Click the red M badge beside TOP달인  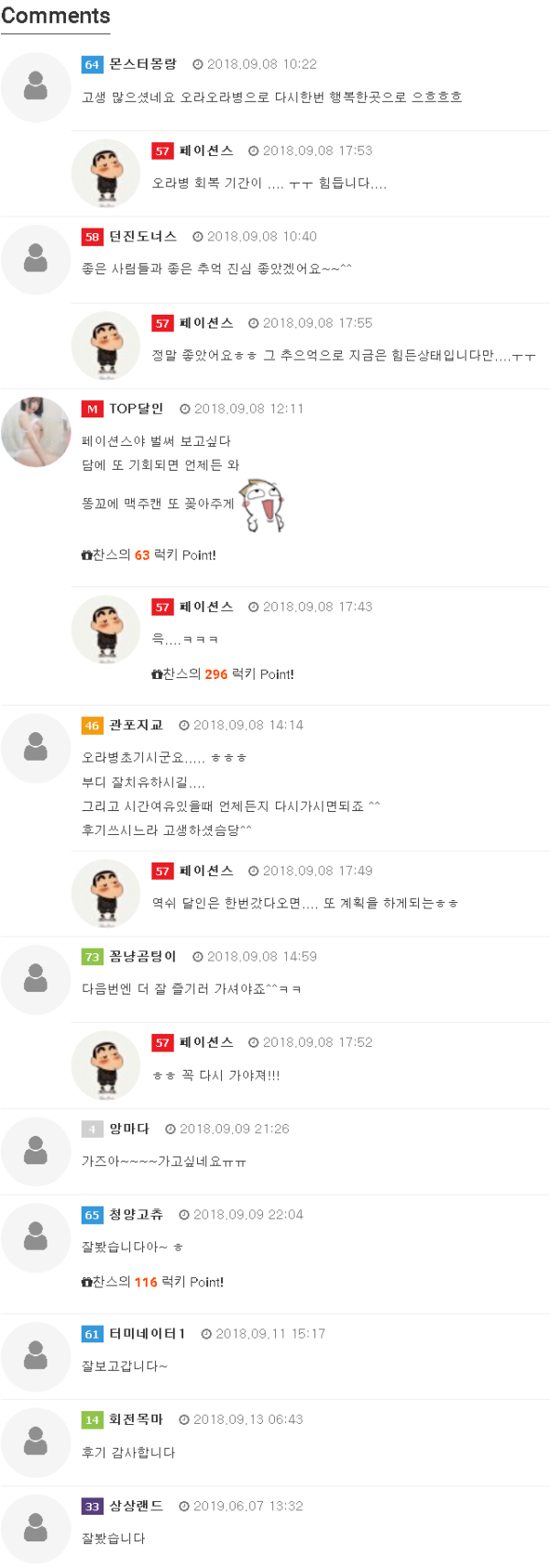point(92,409)
